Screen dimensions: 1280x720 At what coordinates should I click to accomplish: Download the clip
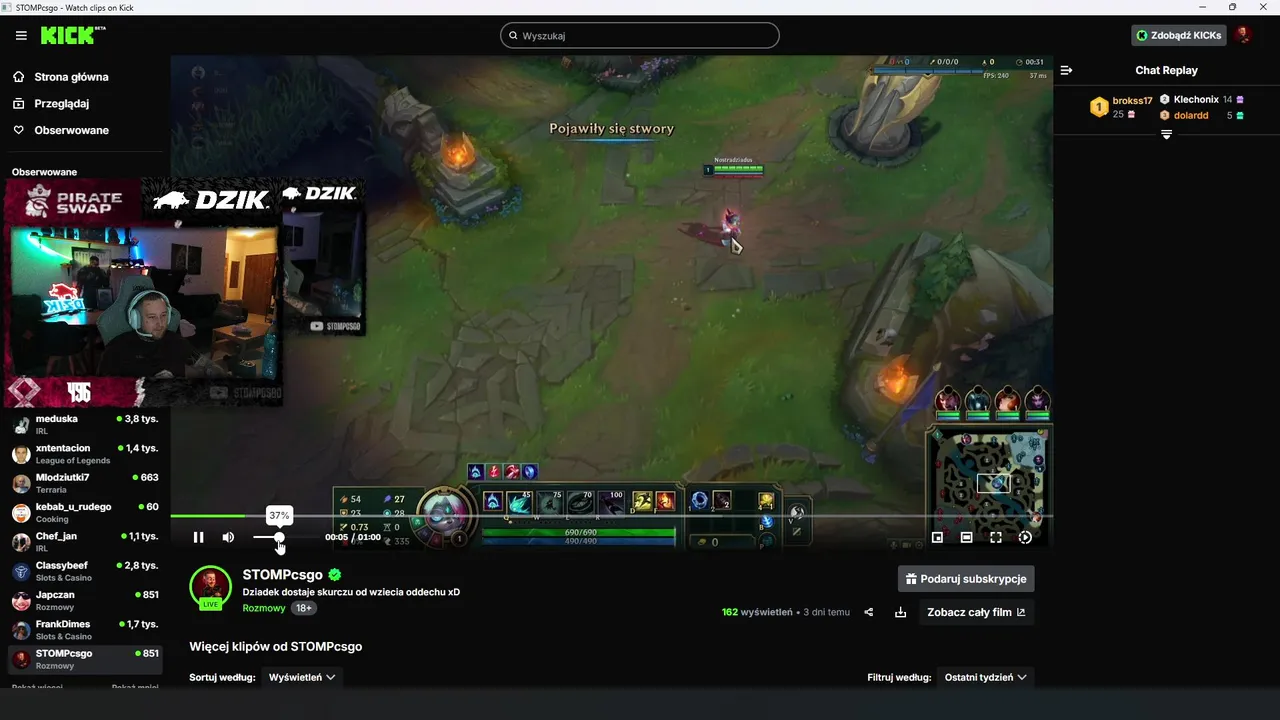pyautogui.click(x=900, y=612)
